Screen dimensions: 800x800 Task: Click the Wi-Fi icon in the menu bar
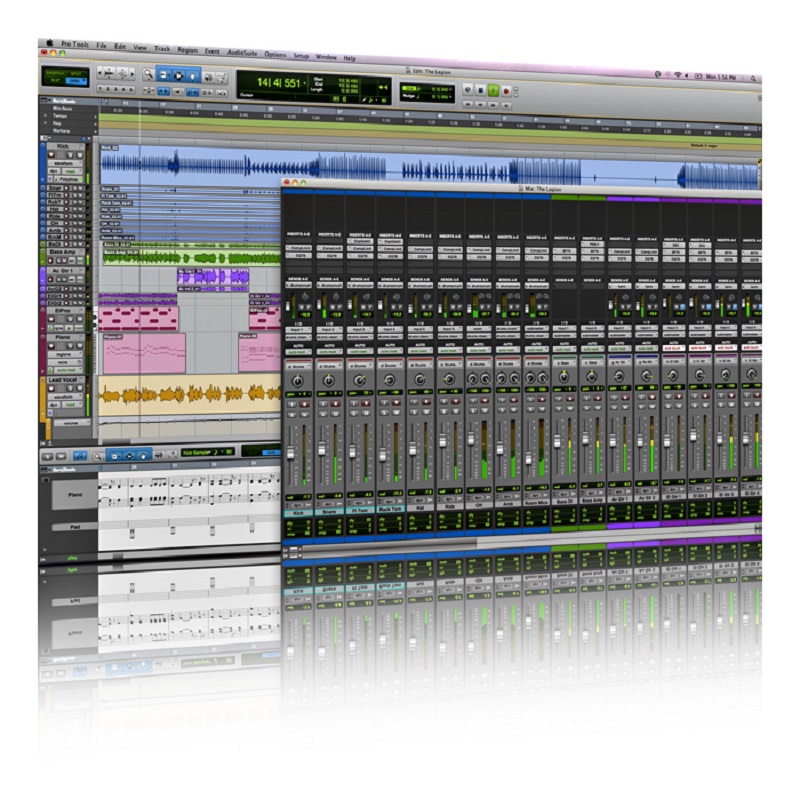(678, 73)
